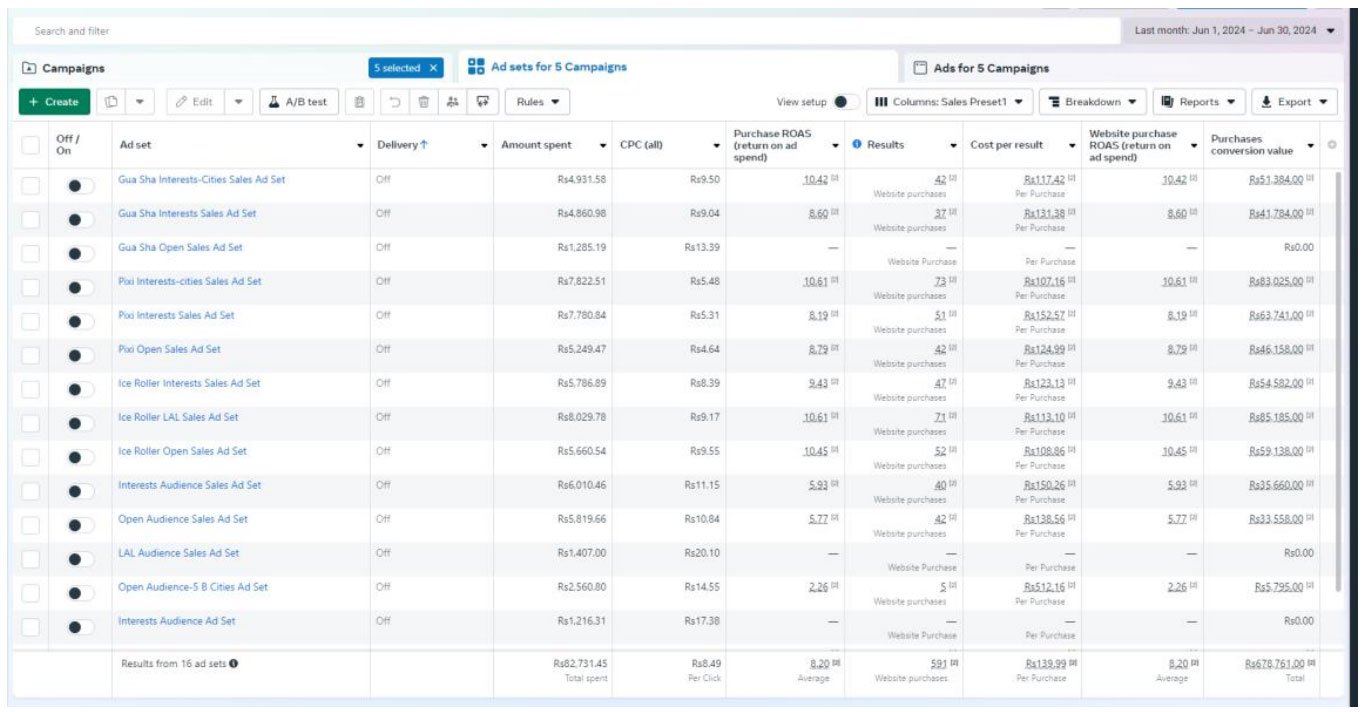Click the clipboard icon beside A/B test
The height and width of the screenshot is (712, 1368).
(360, 102)
